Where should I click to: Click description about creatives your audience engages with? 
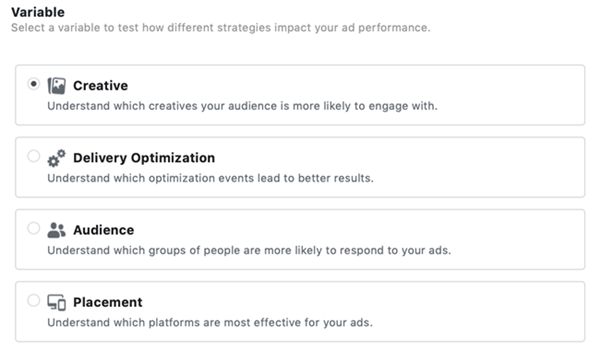coord(242,106)
